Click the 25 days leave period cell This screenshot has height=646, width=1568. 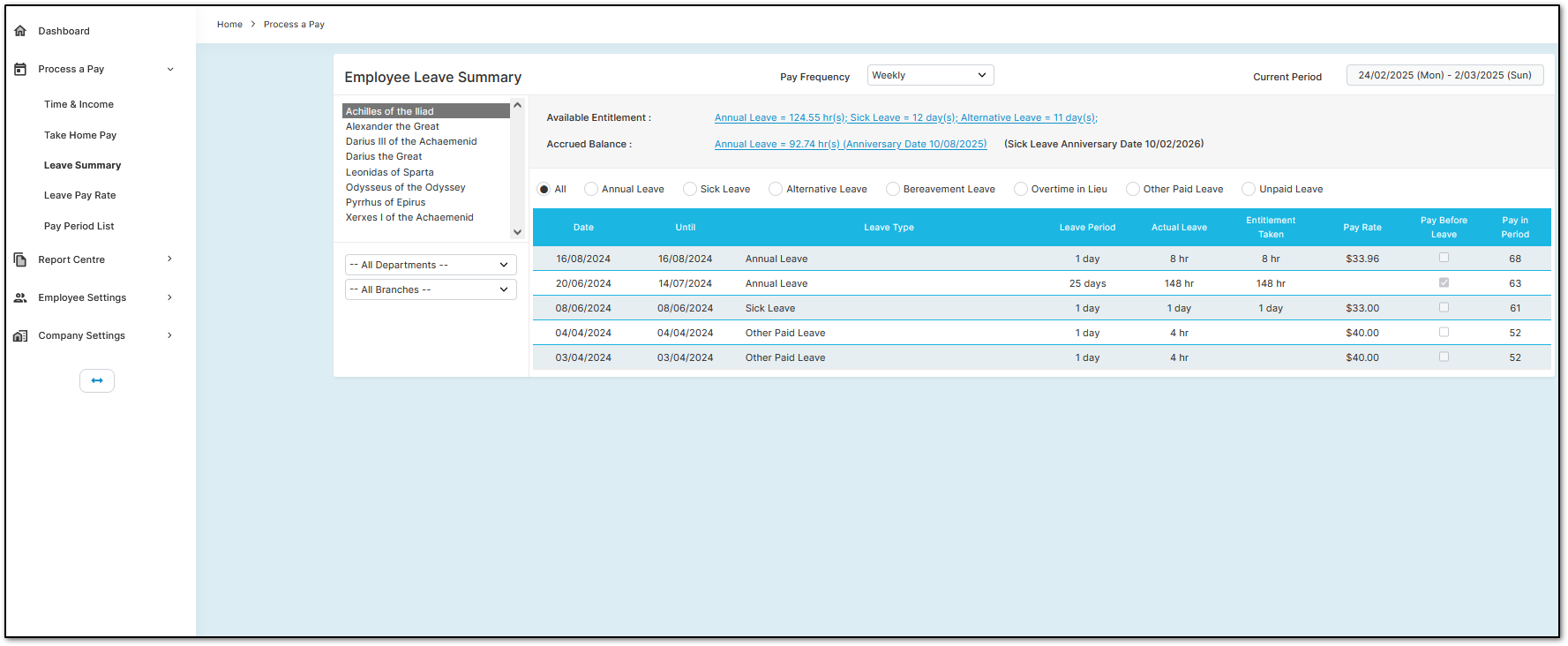click(x=1087, y=283)
